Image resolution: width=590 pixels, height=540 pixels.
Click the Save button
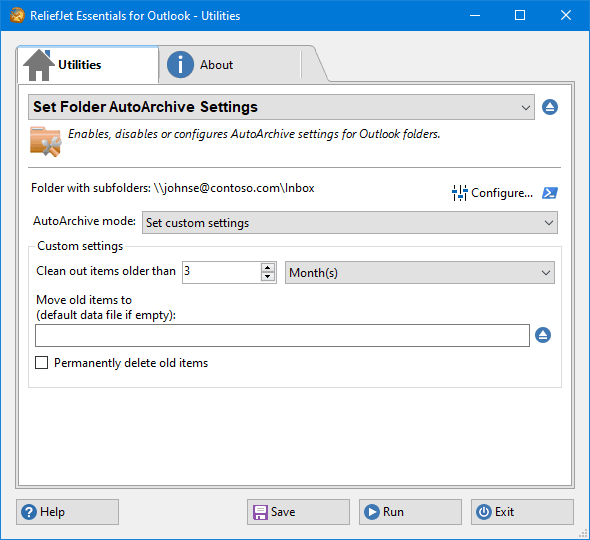298,512
